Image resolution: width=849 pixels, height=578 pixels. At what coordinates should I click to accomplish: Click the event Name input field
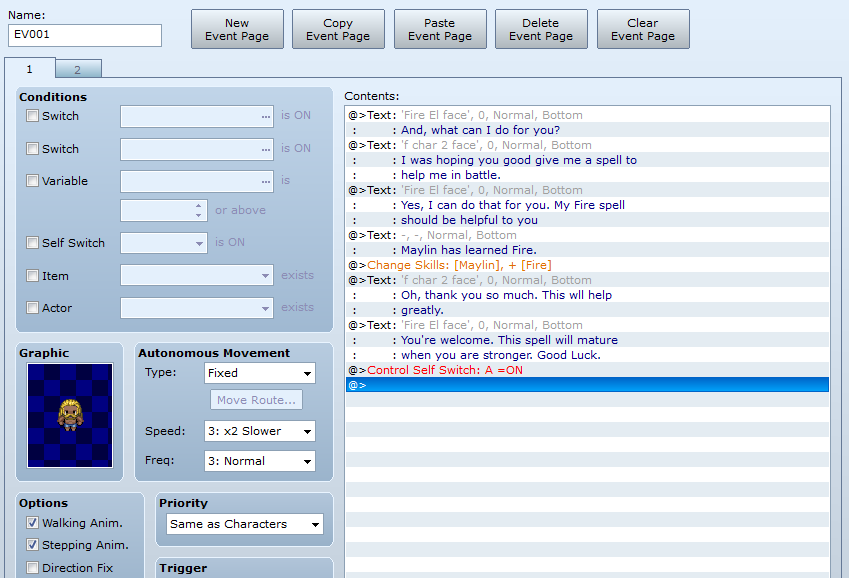(x=85, y=36)
